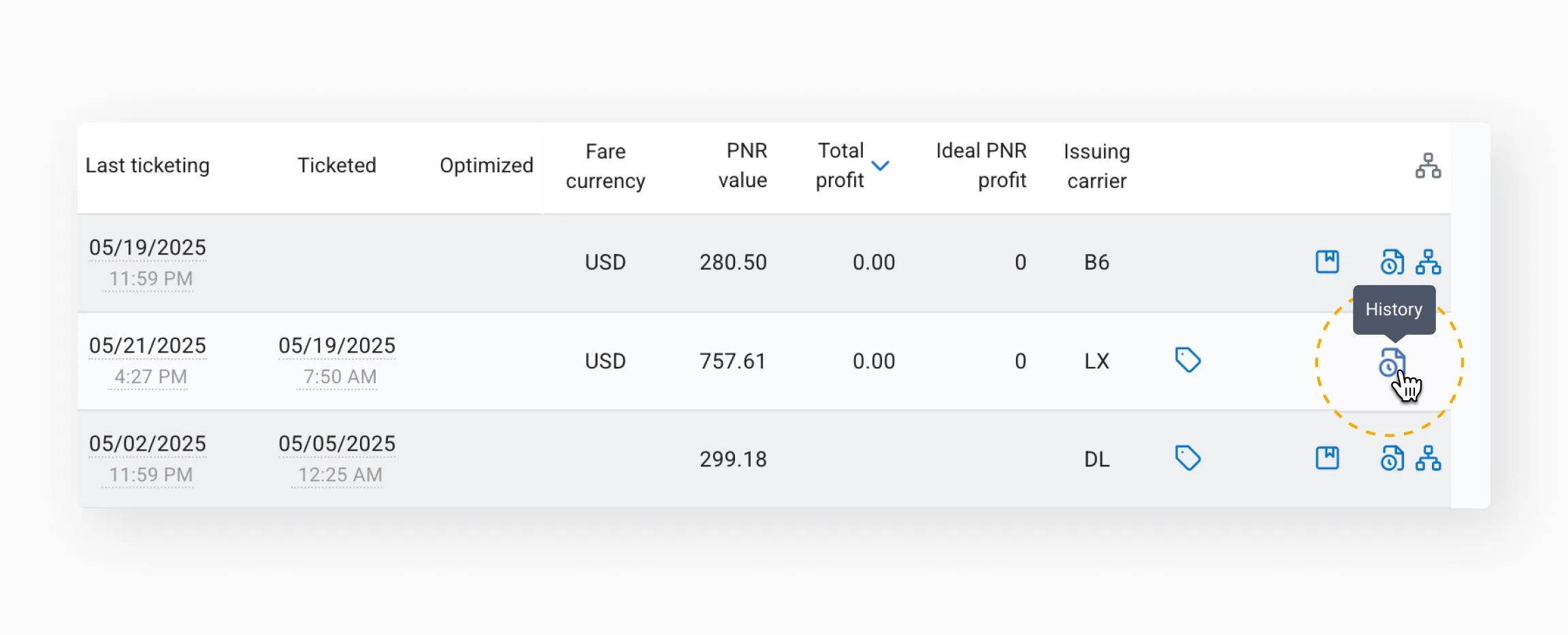Screen dimensions: 1568x635
Task: Open the hierarchy tree icon in DL row
Action: (1428, 458)
